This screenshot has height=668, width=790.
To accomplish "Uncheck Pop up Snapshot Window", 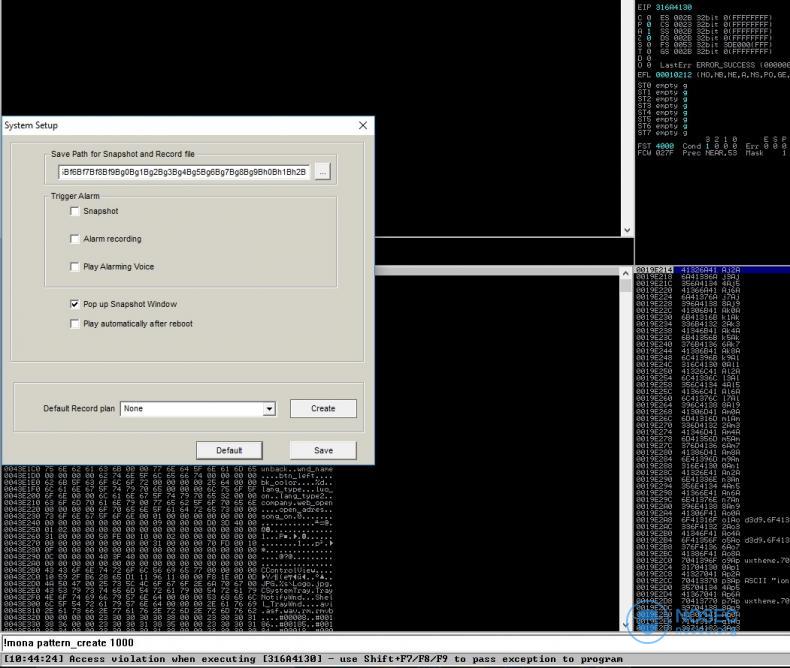I will tap(75, 304).
